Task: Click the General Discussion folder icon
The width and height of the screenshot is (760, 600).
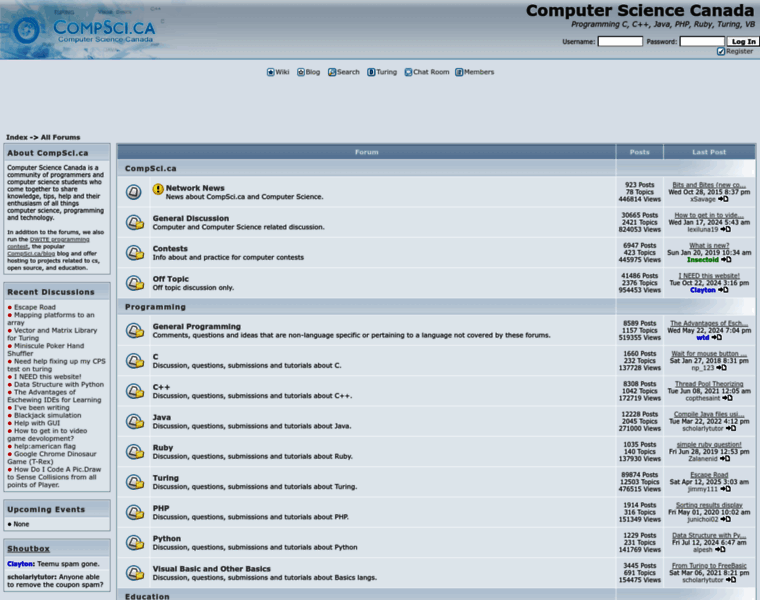Action: point(135,222)
